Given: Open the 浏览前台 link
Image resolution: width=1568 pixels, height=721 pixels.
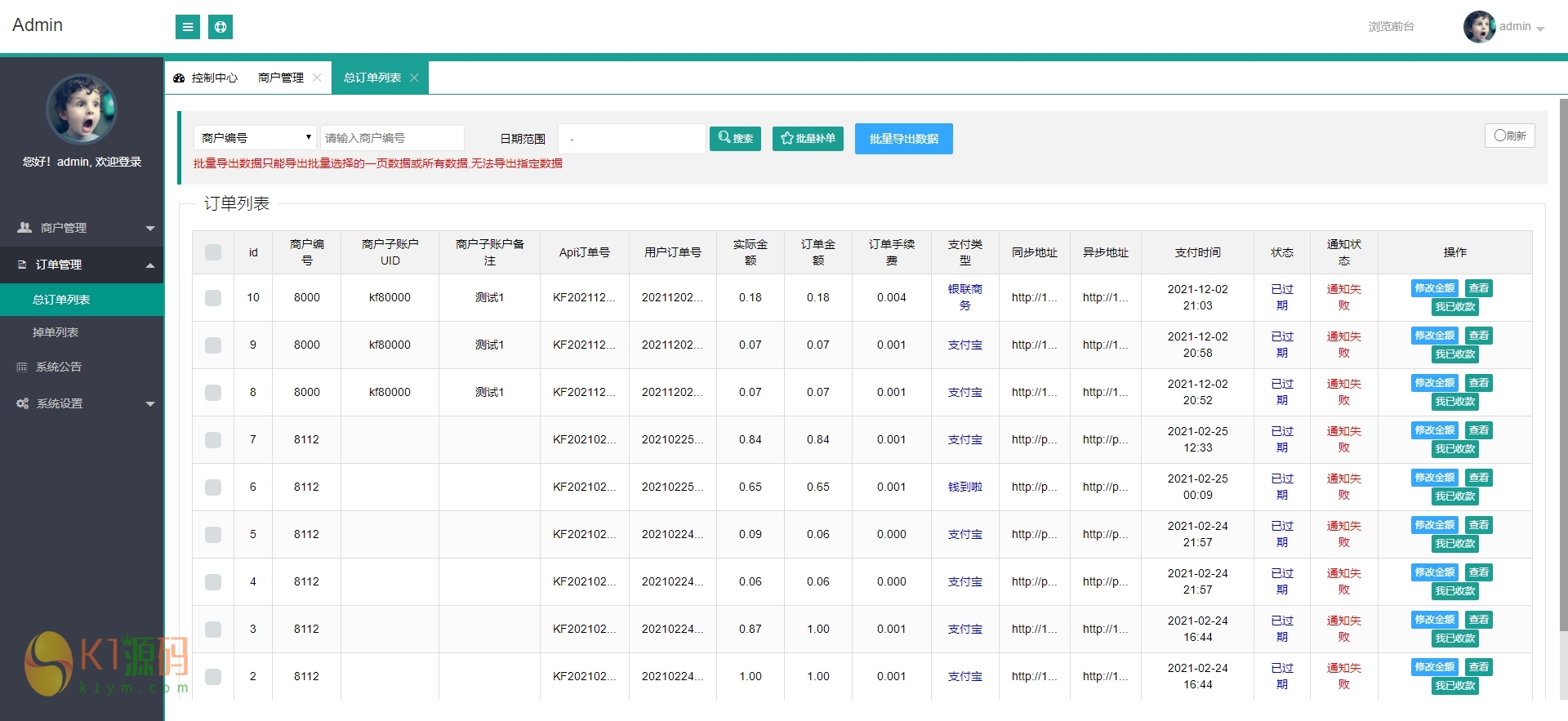Looking at the screenshot, I should (1391, 27).
